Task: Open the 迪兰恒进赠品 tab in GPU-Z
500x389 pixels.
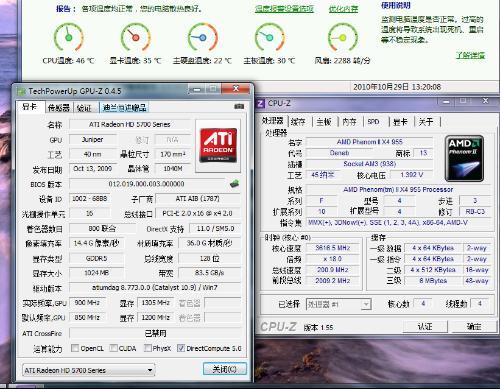Action: tap(124, 108)
